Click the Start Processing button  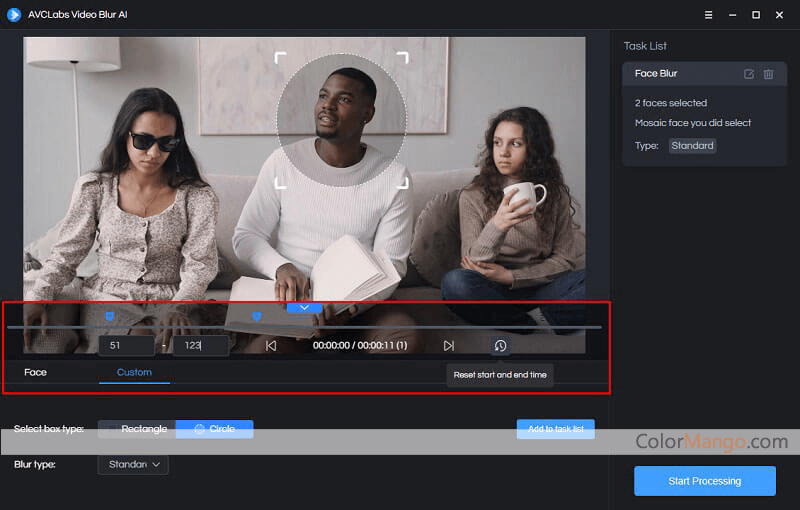tap(704, 481)
